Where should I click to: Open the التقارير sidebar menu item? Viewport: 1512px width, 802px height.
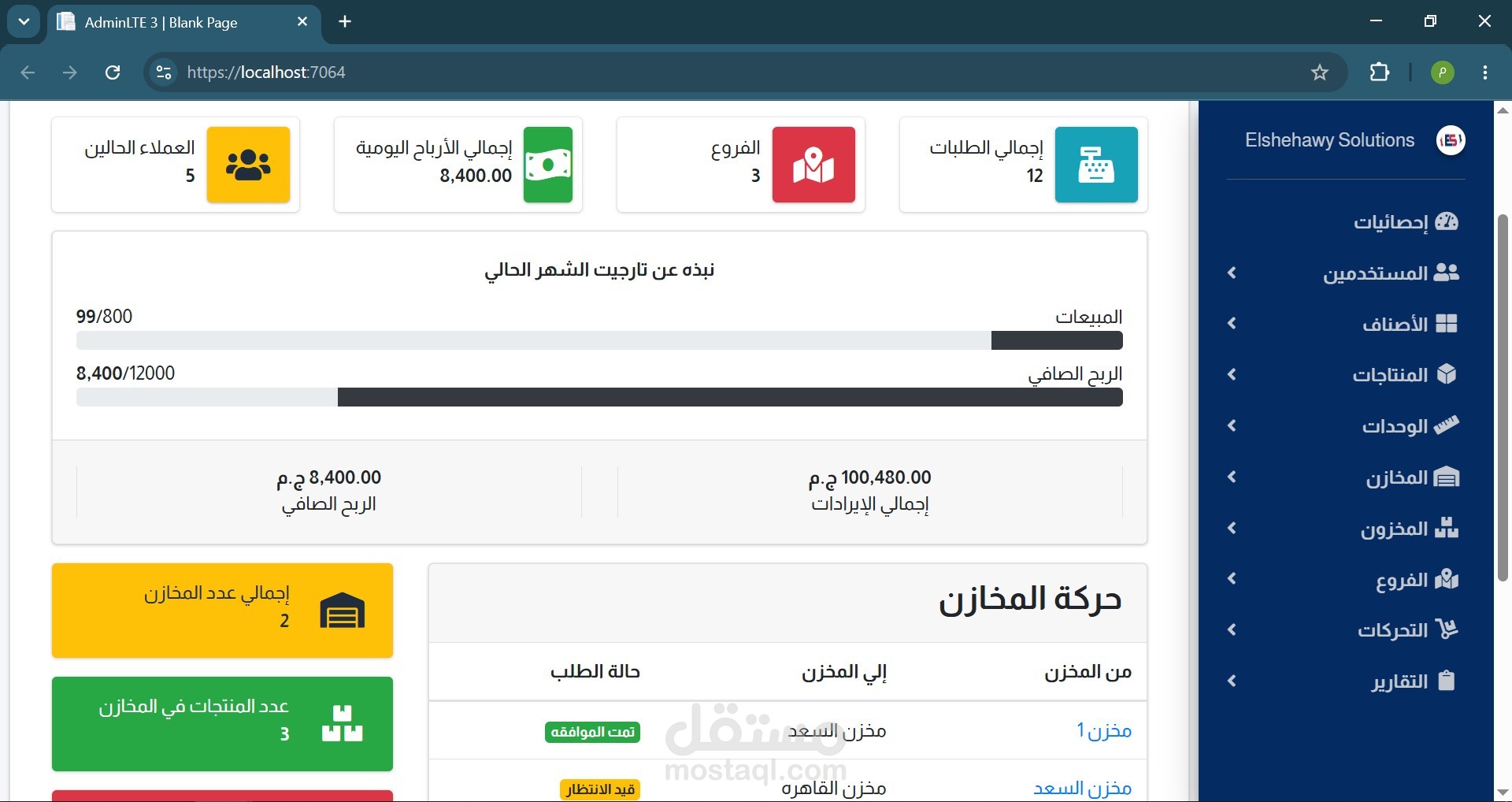point(1346,681)
